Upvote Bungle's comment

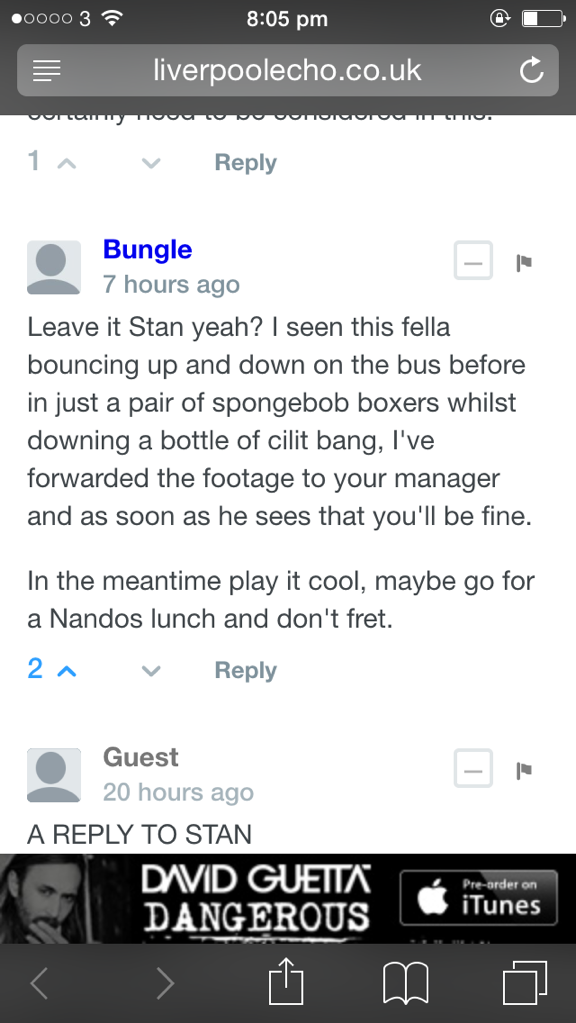click(x=67, y=670)
